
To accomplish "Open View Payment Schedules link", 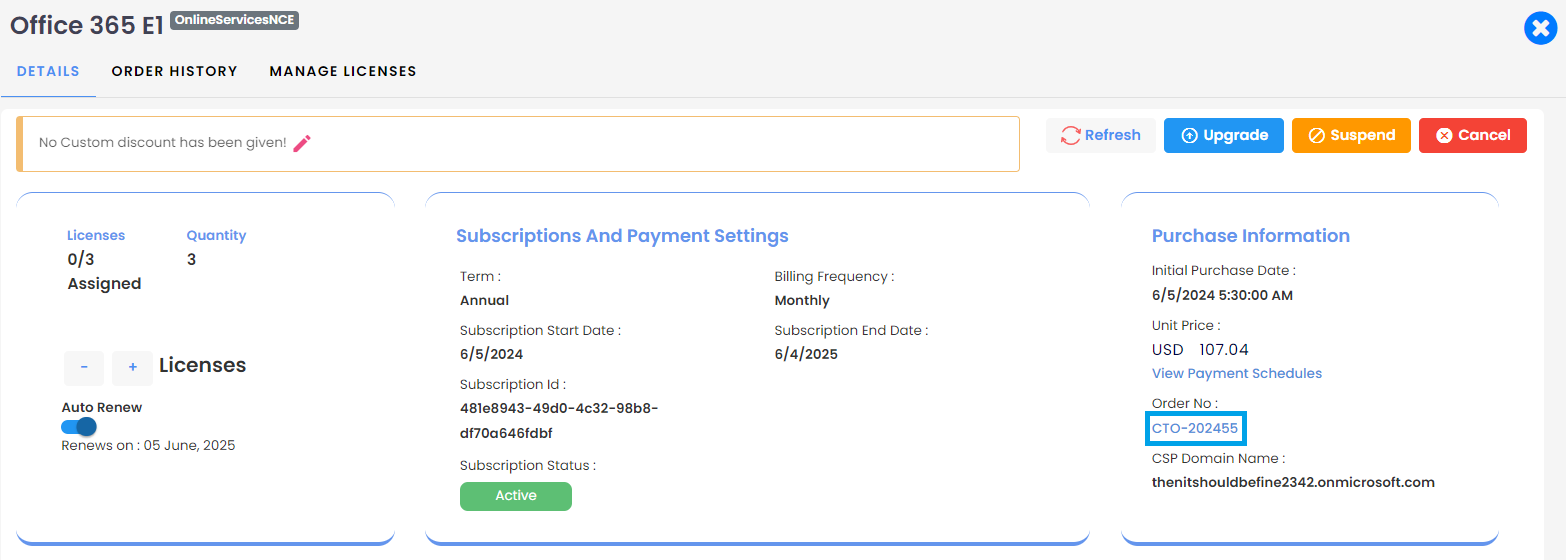I will pyautogui.click(x=1237, y=373).
